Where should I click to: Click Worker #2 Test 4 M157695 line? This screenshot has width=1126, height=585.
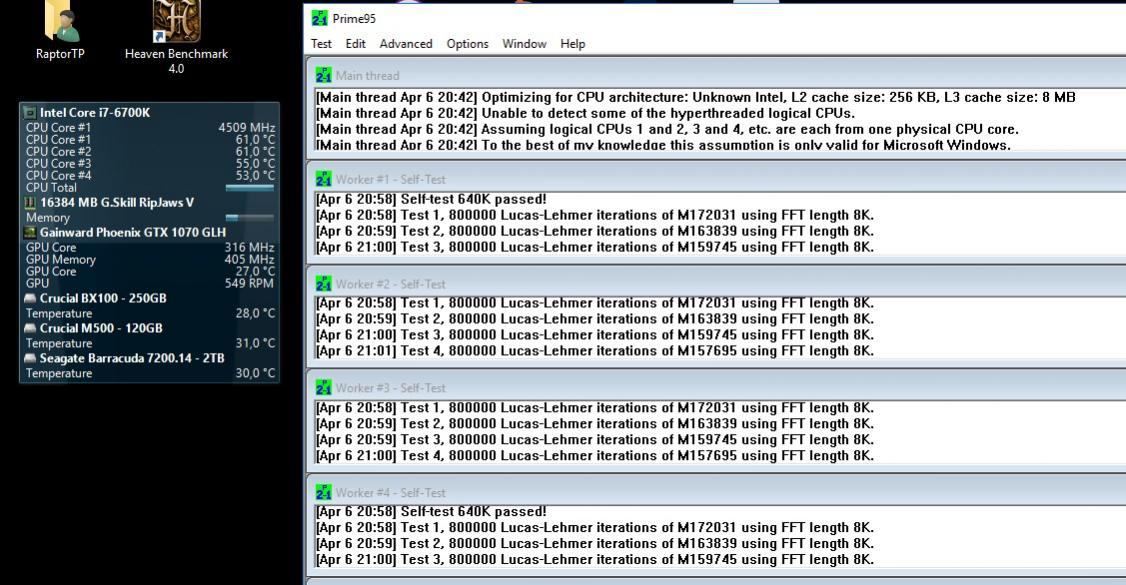pos(595,351)
